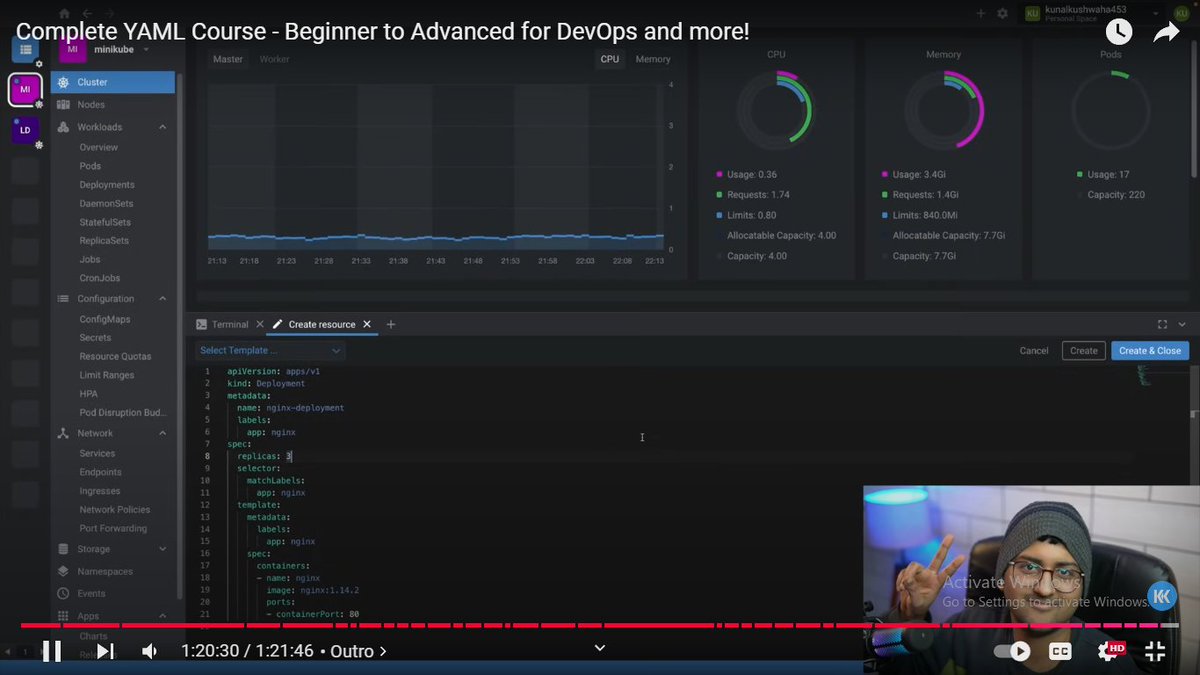1200x675 pixels.
Task: Click the channel logo watermark on video
Action: coord(1162,596)
